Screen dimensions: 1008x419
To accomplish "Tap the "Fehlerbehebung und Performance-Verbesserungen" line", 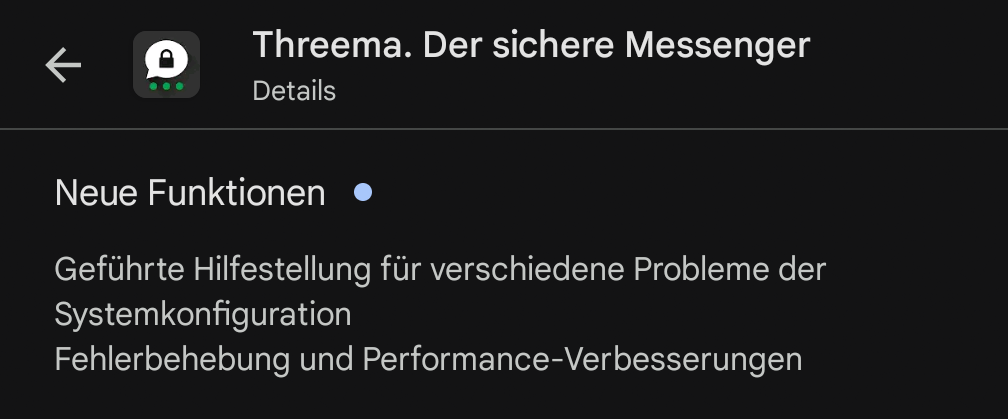I will pyautogui.click(x=428, y=358).
